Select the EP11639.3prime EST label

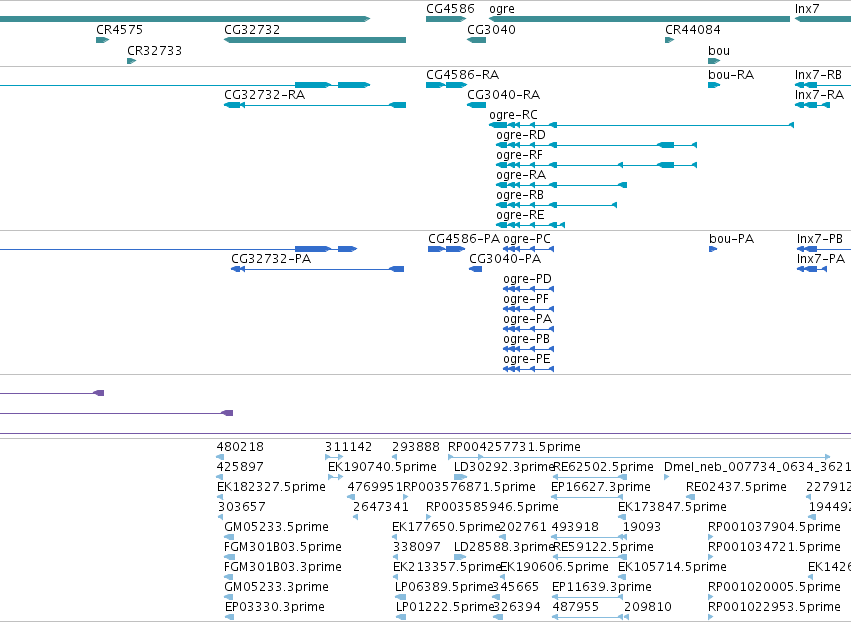pyautogui.click(x=601, y=587)
